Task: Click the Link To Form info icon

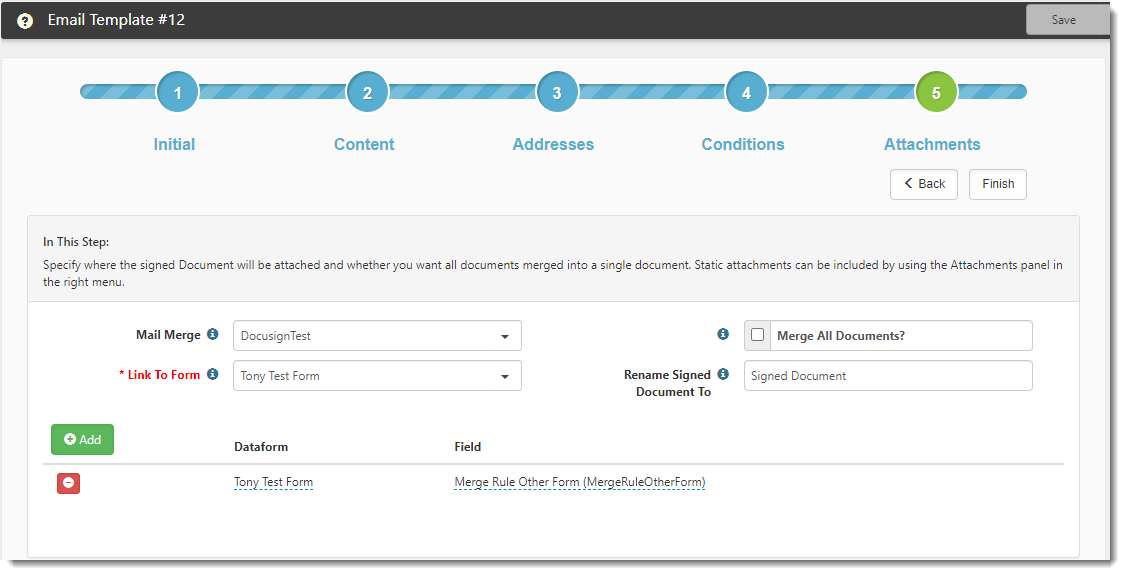Action: click(212, 374)
